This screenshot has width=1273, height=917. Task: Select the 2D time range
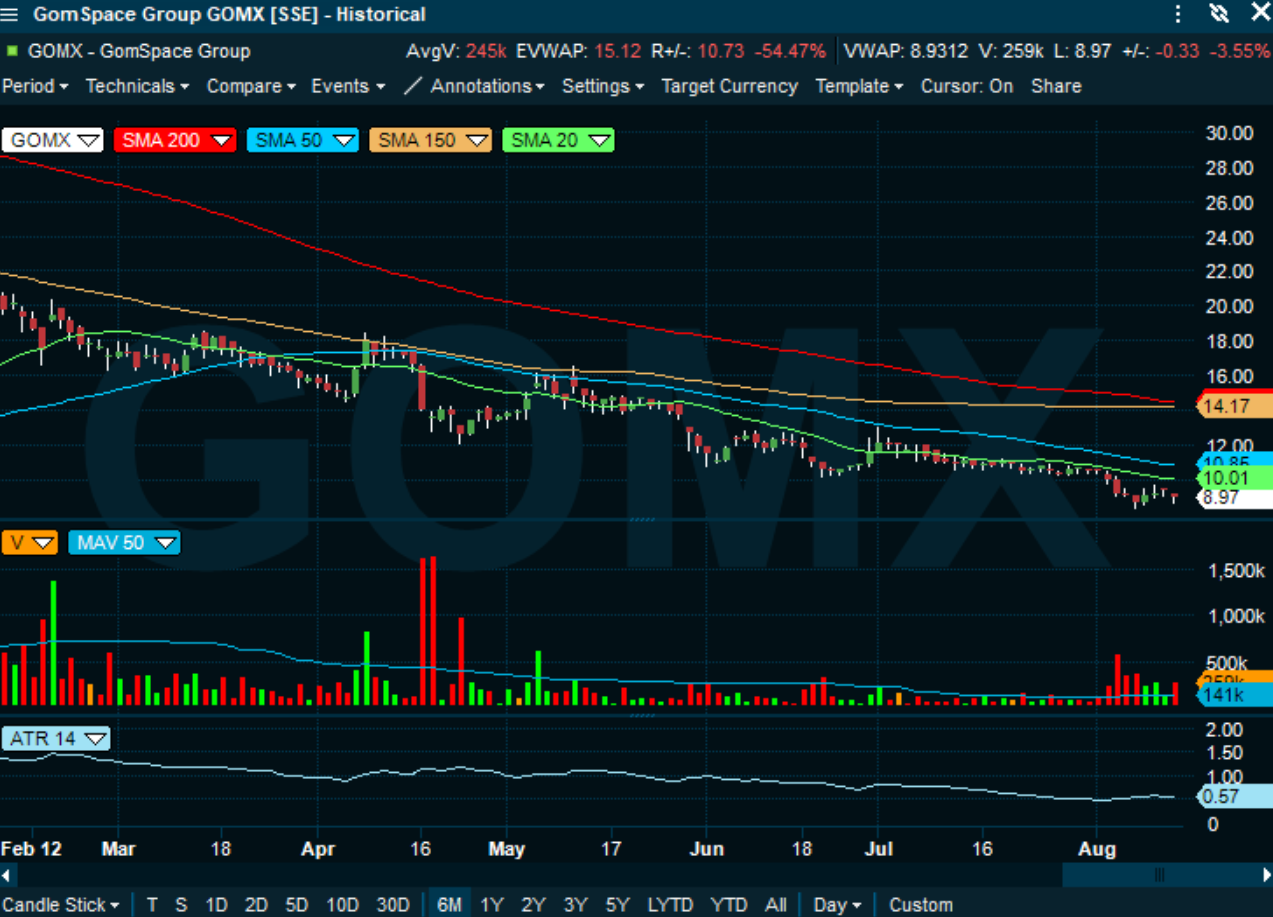tap(256, 905)
